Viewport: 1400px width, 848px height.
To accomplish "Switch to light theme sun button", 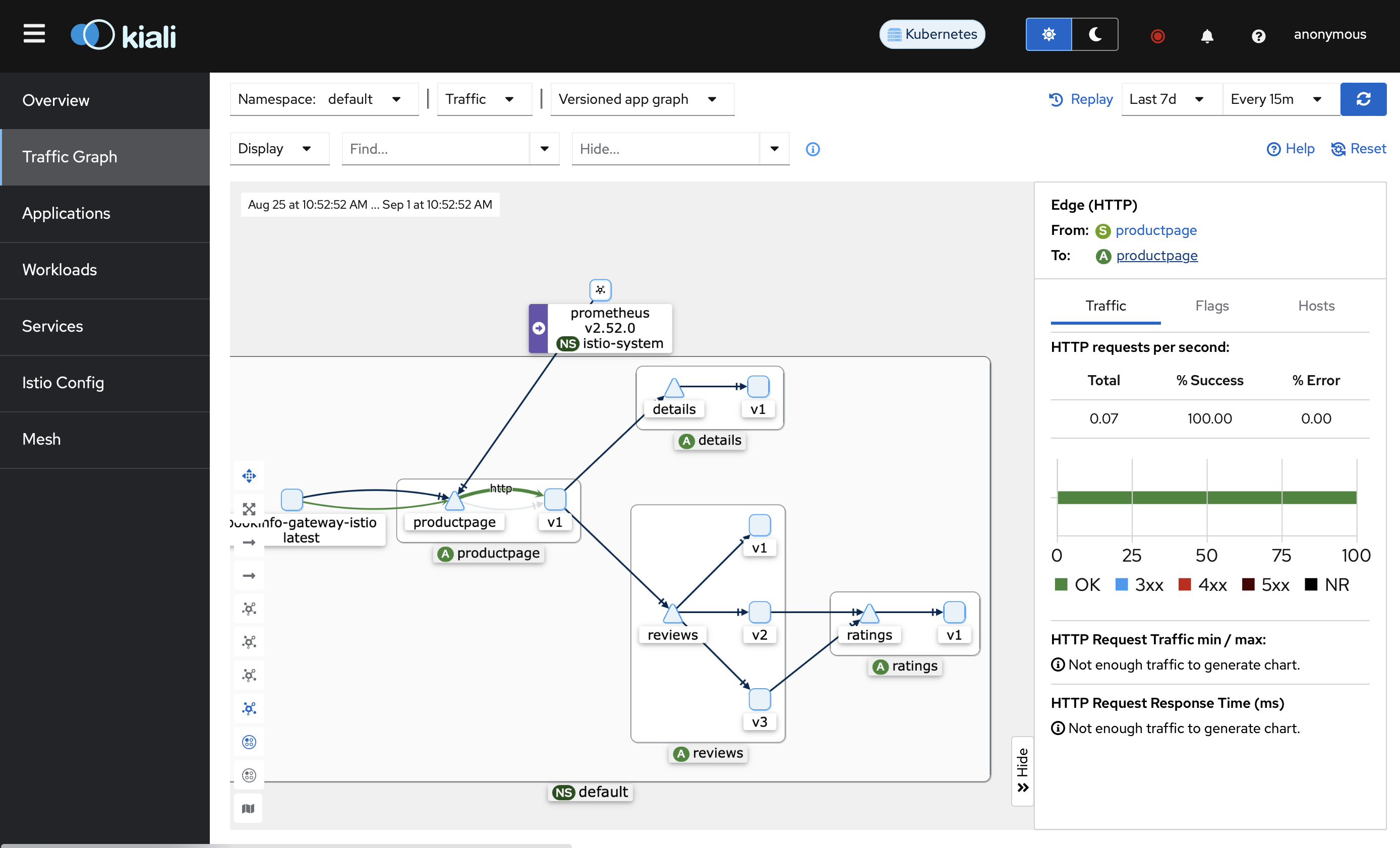I will pos(1049,34).
